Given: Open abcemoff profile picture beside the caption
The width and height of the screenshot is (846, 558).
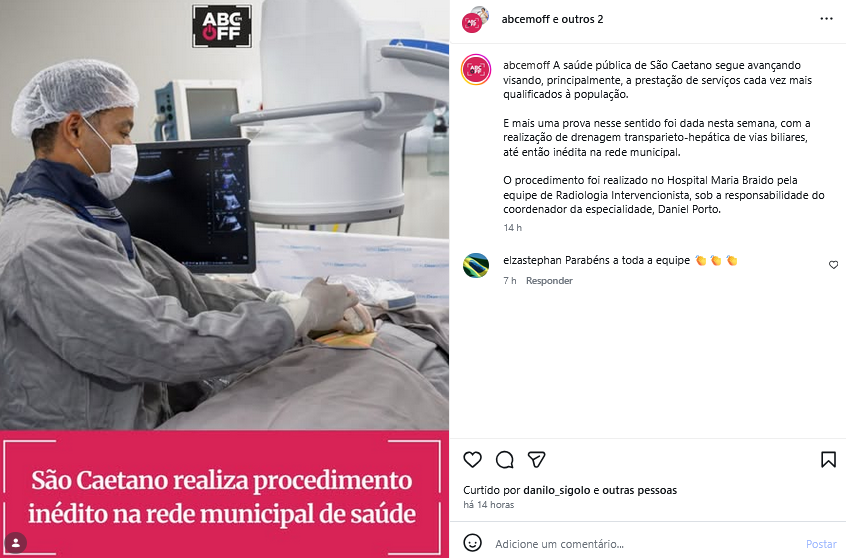Looking at the screenshot, I should (476, 70).
